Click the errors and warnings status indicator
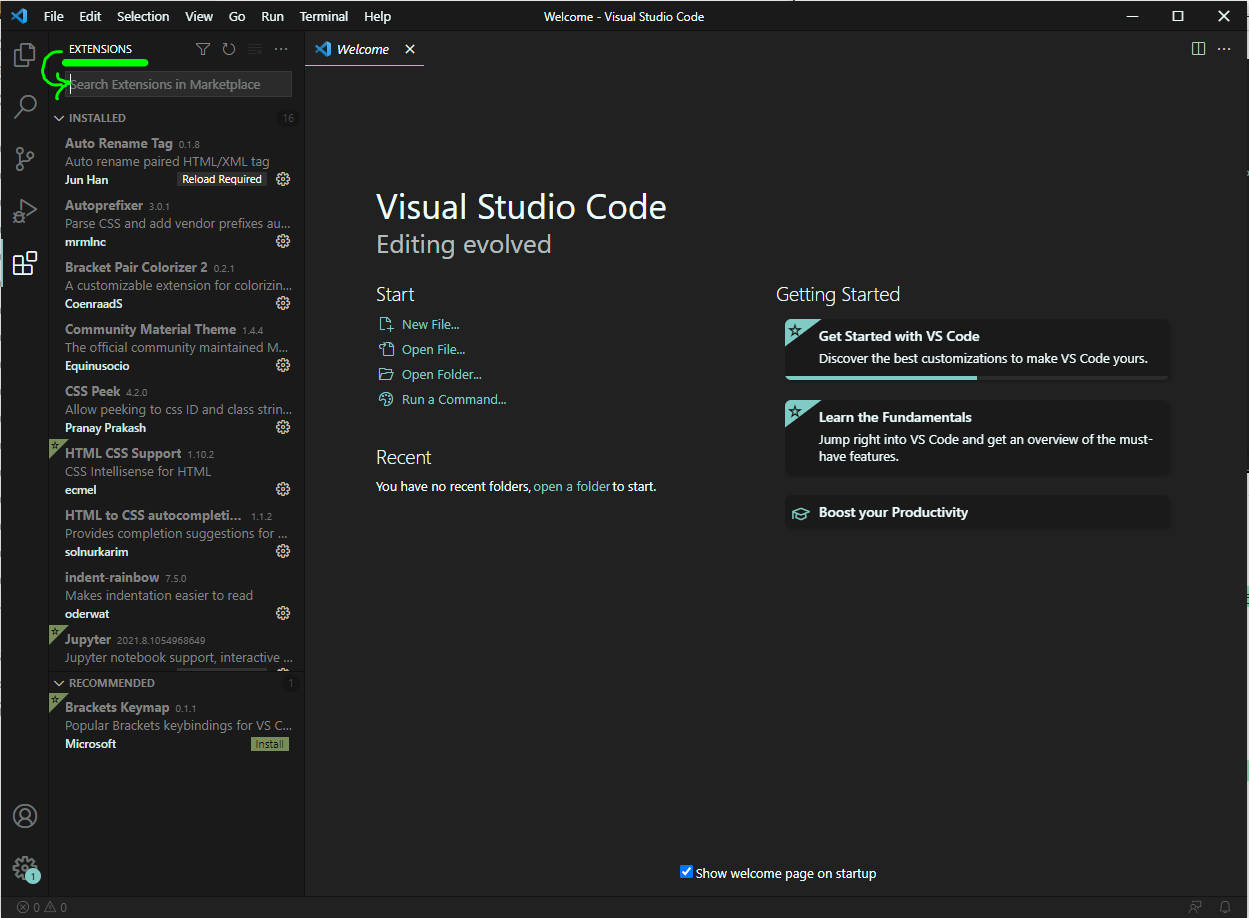The height and width of the screenshot is (918, 1249). 42,907
